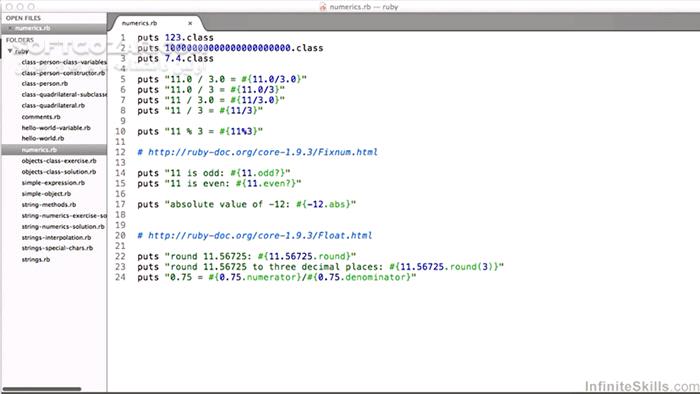Click the long integer literal on line 2

click(x=228, y=48)
